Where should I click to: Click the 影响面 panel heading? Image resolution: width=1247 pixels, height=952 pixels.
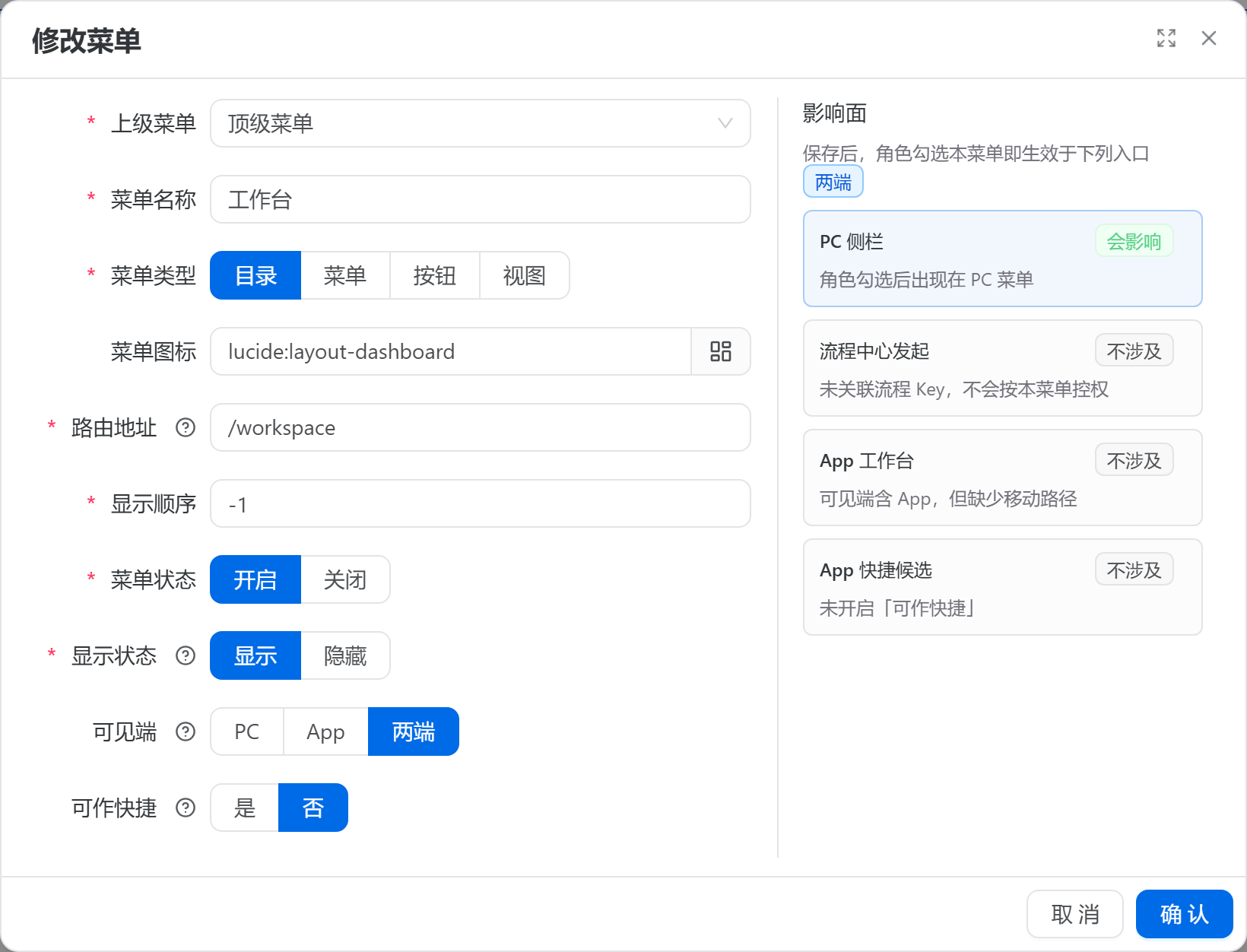point(835,113)
